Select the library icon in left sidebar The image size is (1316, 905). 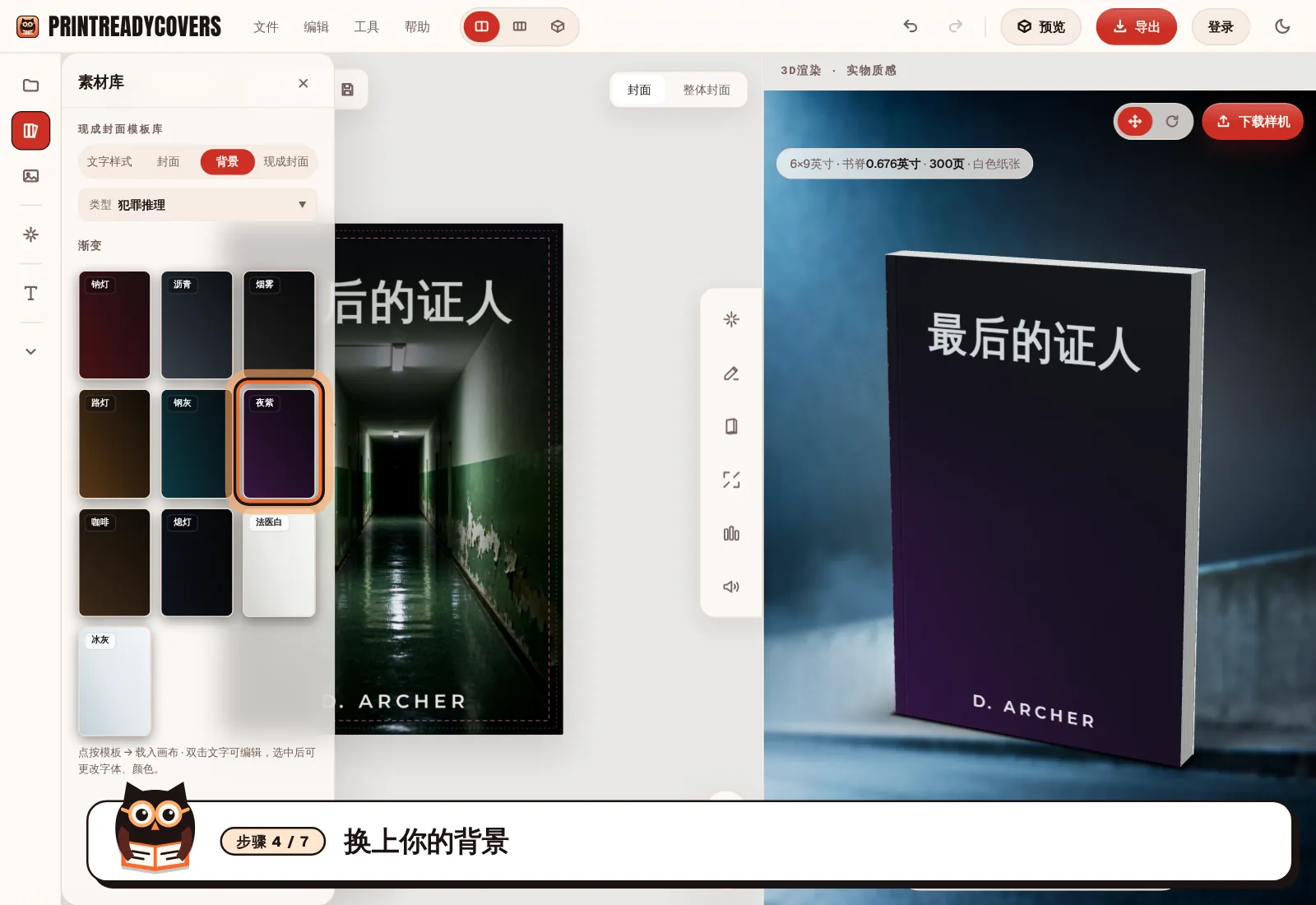coord(30,131)
